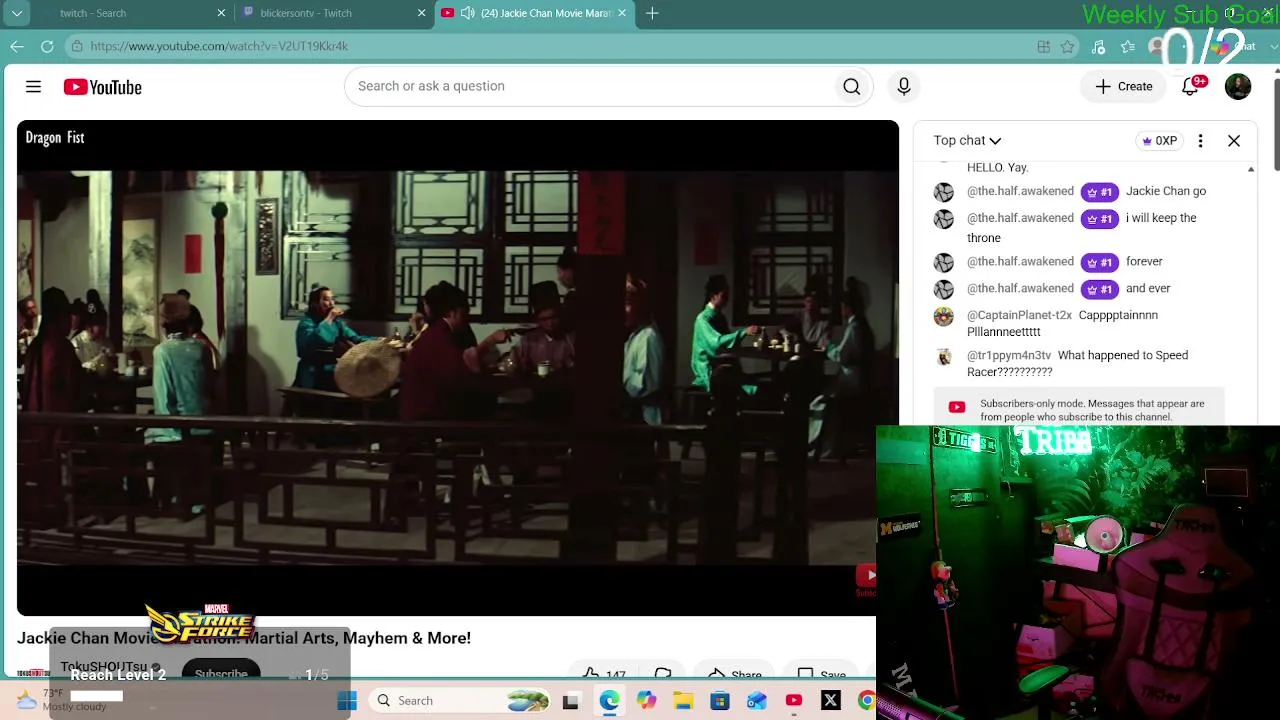1280x720 pixels.
Task: Open Windows Start menu
Action: point(347,701)
